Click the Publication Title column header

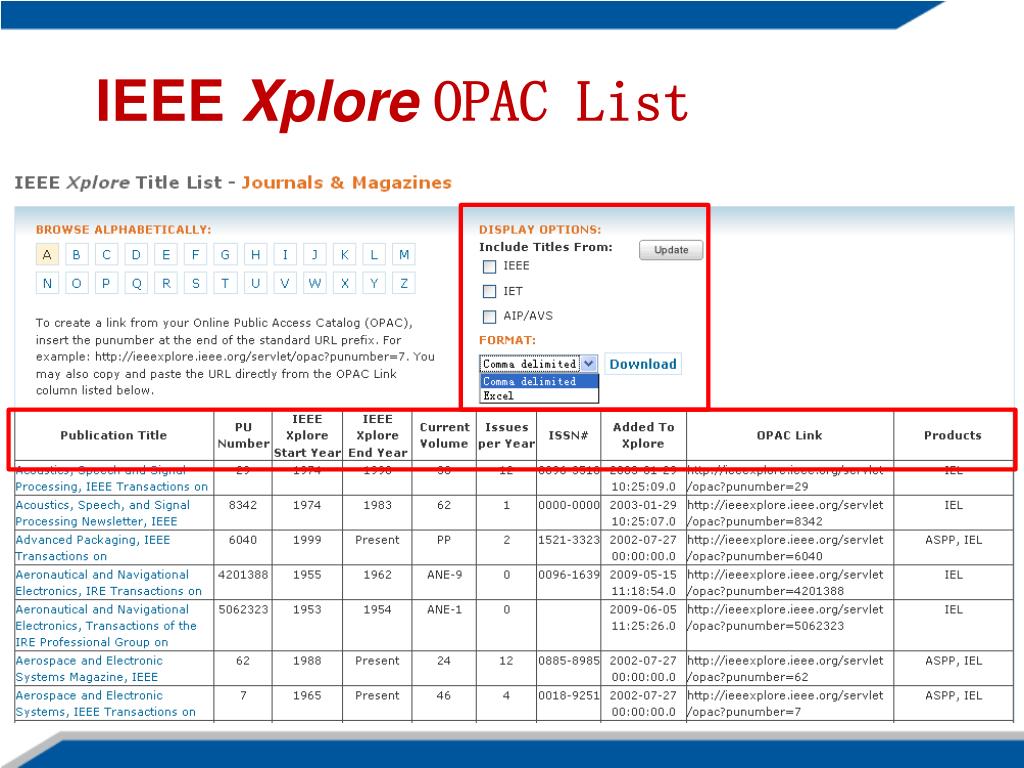point(114,436)
